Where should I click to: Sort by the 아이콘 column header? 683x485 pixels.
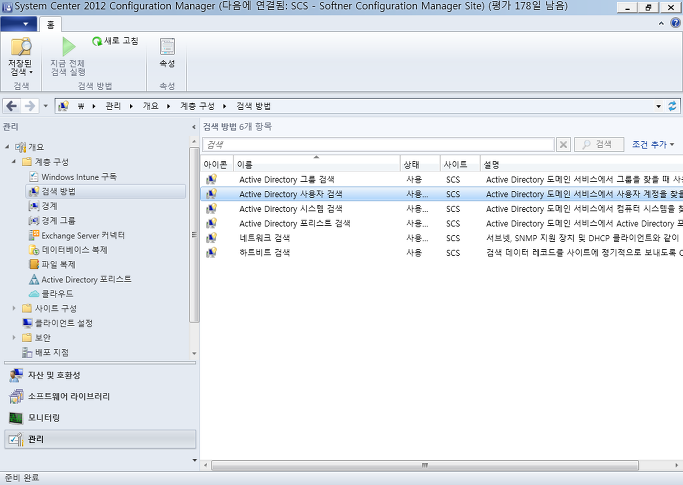coord(217,164)
